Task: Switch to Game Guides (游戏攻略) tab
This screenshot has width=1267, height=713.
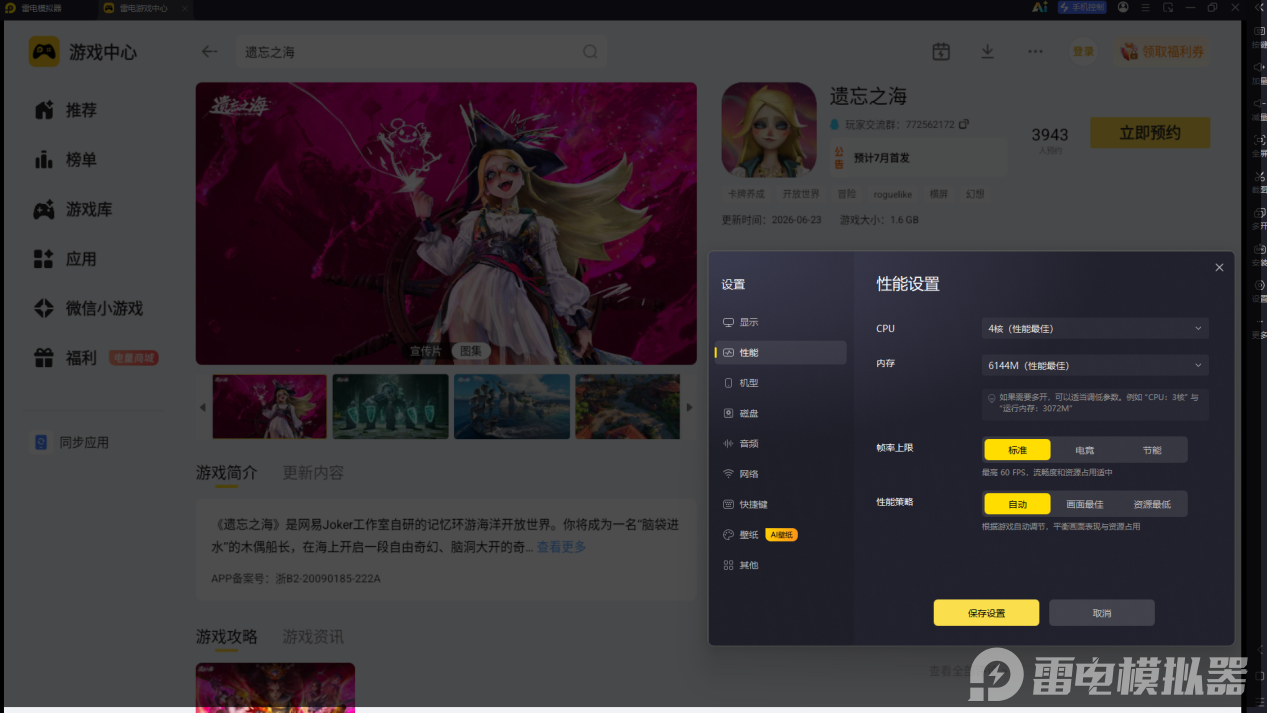Action: (226, 636)
